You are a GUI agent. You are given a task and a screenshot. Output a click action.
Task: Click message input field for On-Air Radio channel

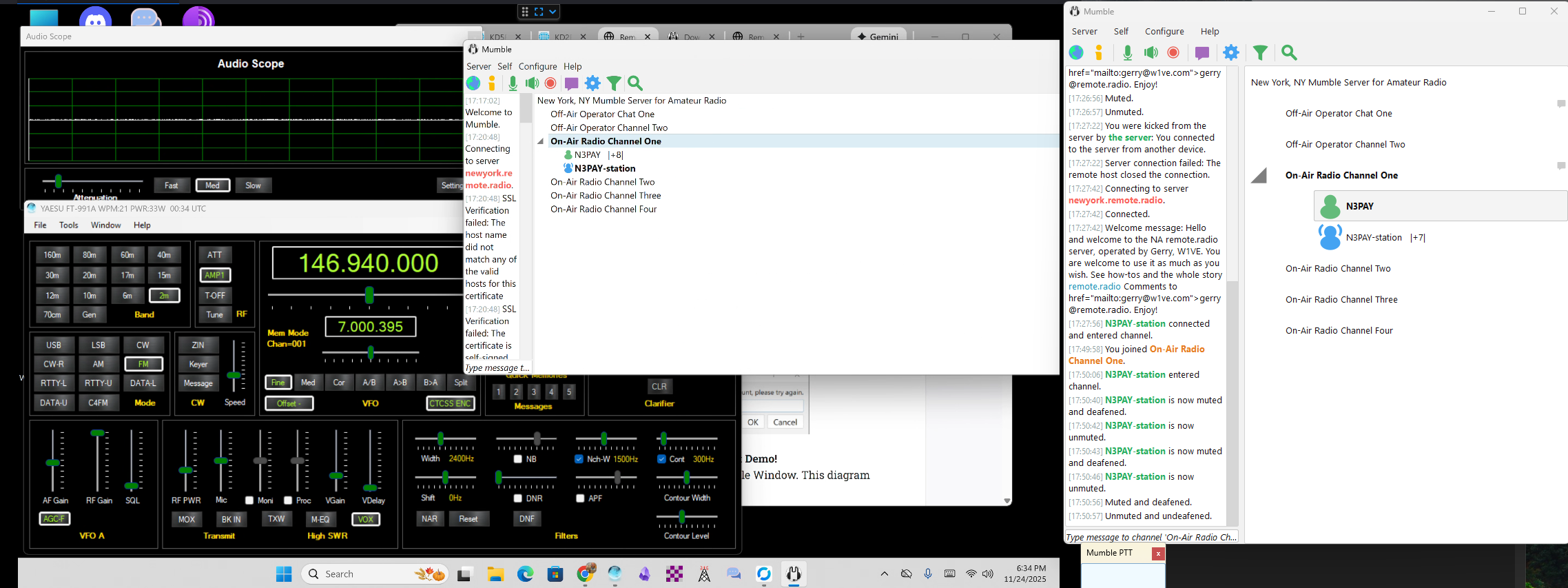(1151, 537)
